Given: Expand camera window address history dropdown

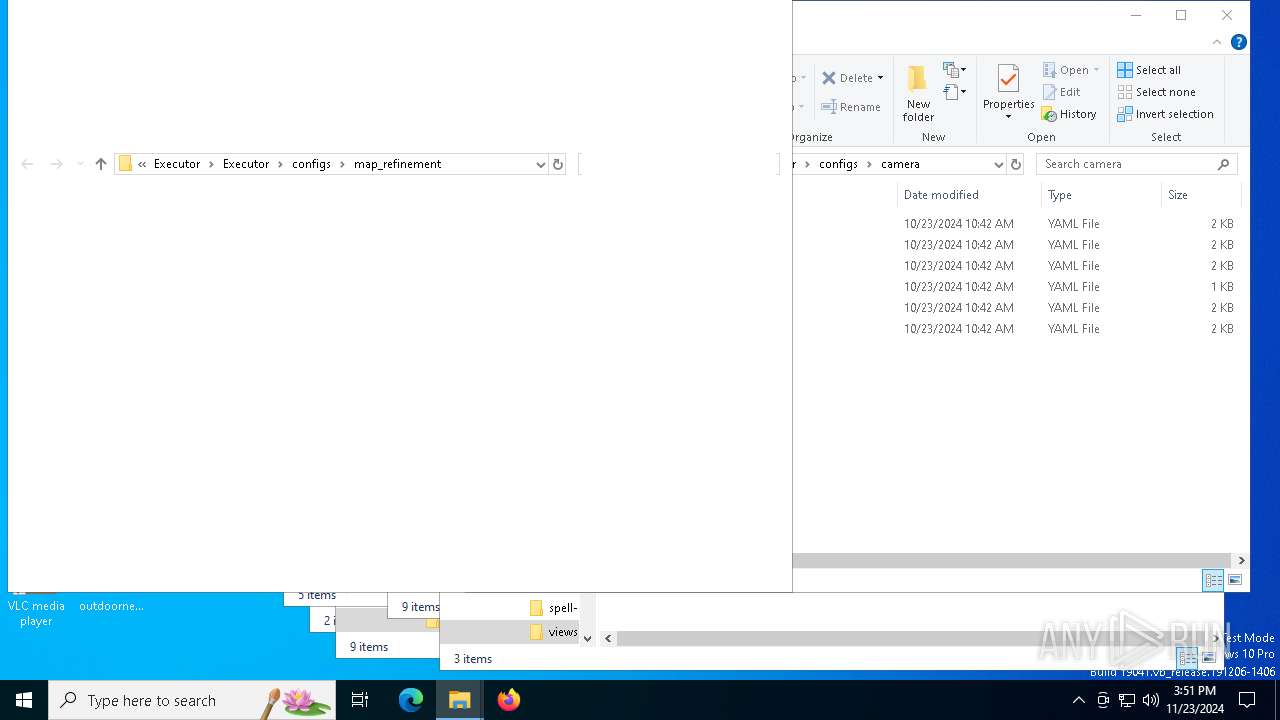Looking at the screenshot, I should click(998, 164).
